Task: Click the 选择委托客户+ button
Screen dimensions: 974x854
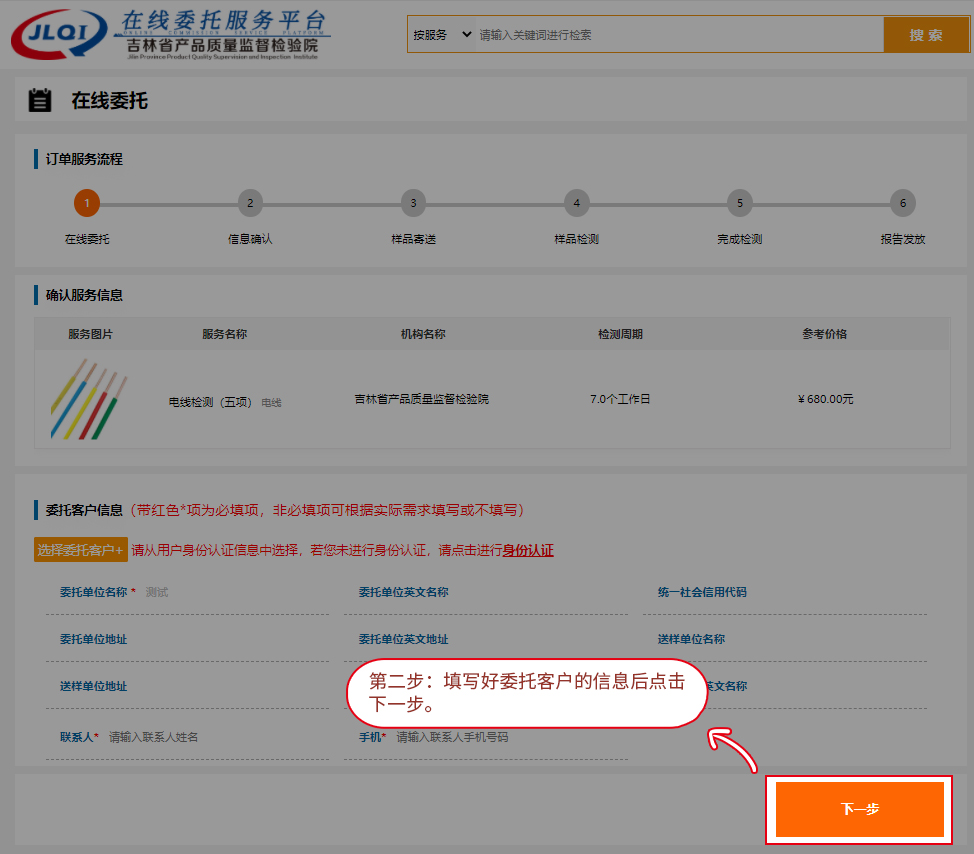Action: (x=80, y=550)
